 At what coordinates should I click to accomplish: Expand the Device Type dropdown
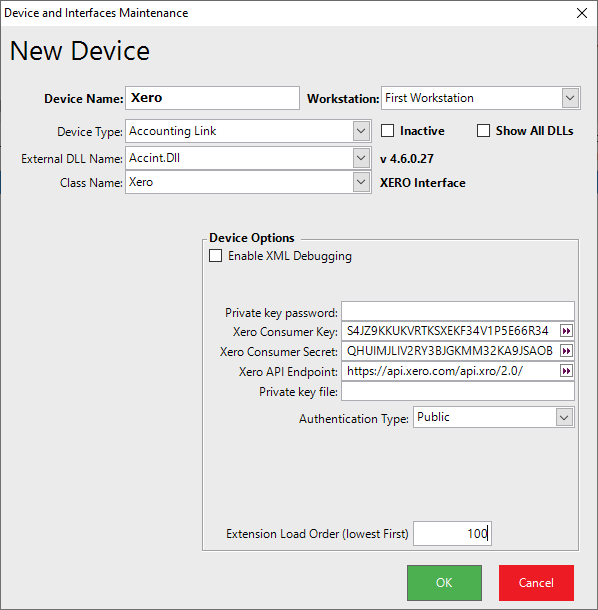tap(361, 131)
